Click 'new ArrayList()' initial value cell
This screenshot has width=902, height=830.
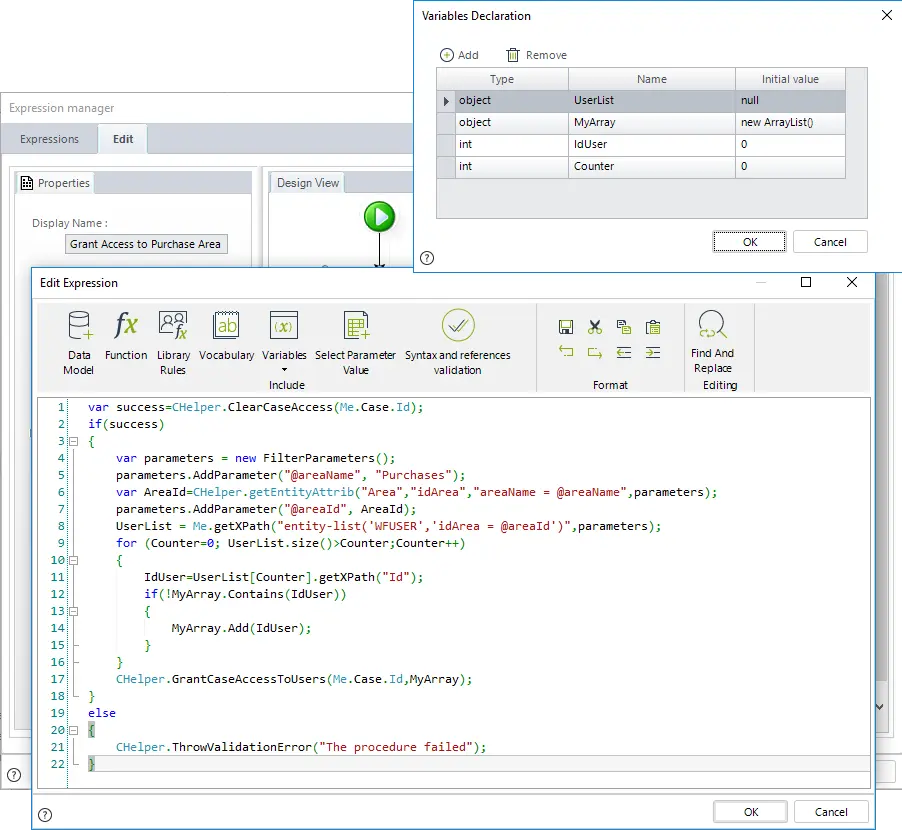790,123
